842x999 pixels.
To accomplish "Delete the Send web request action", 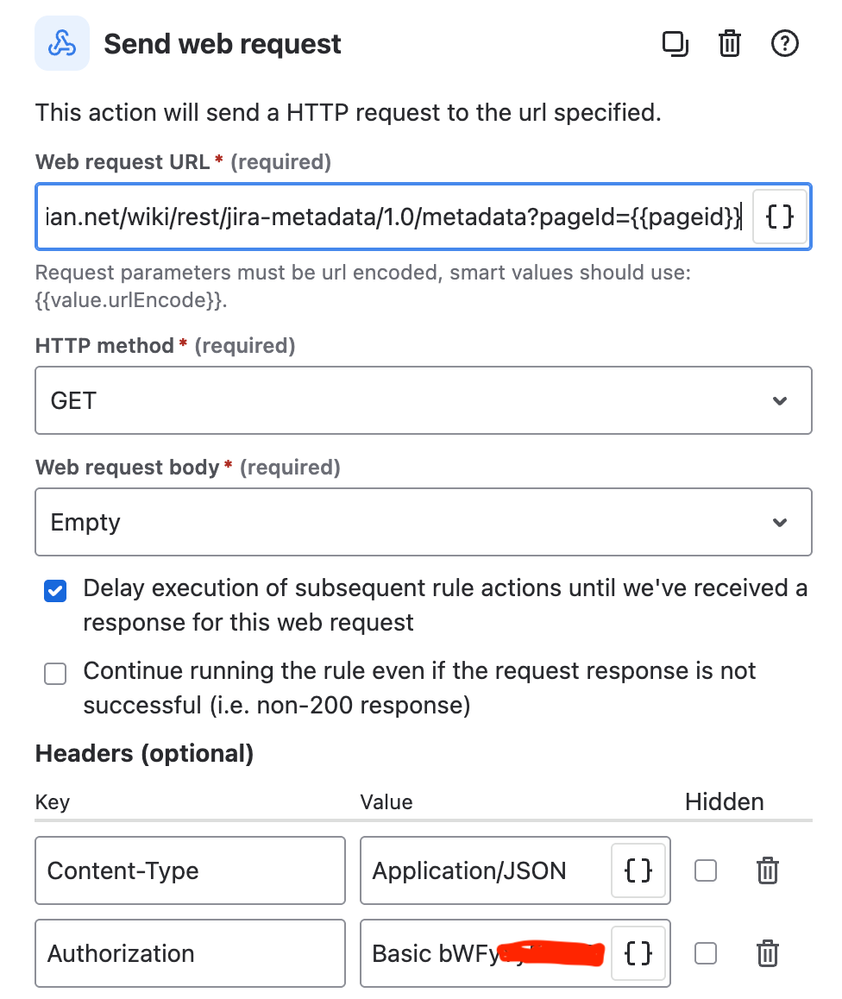I will click(x=729, y=43).
